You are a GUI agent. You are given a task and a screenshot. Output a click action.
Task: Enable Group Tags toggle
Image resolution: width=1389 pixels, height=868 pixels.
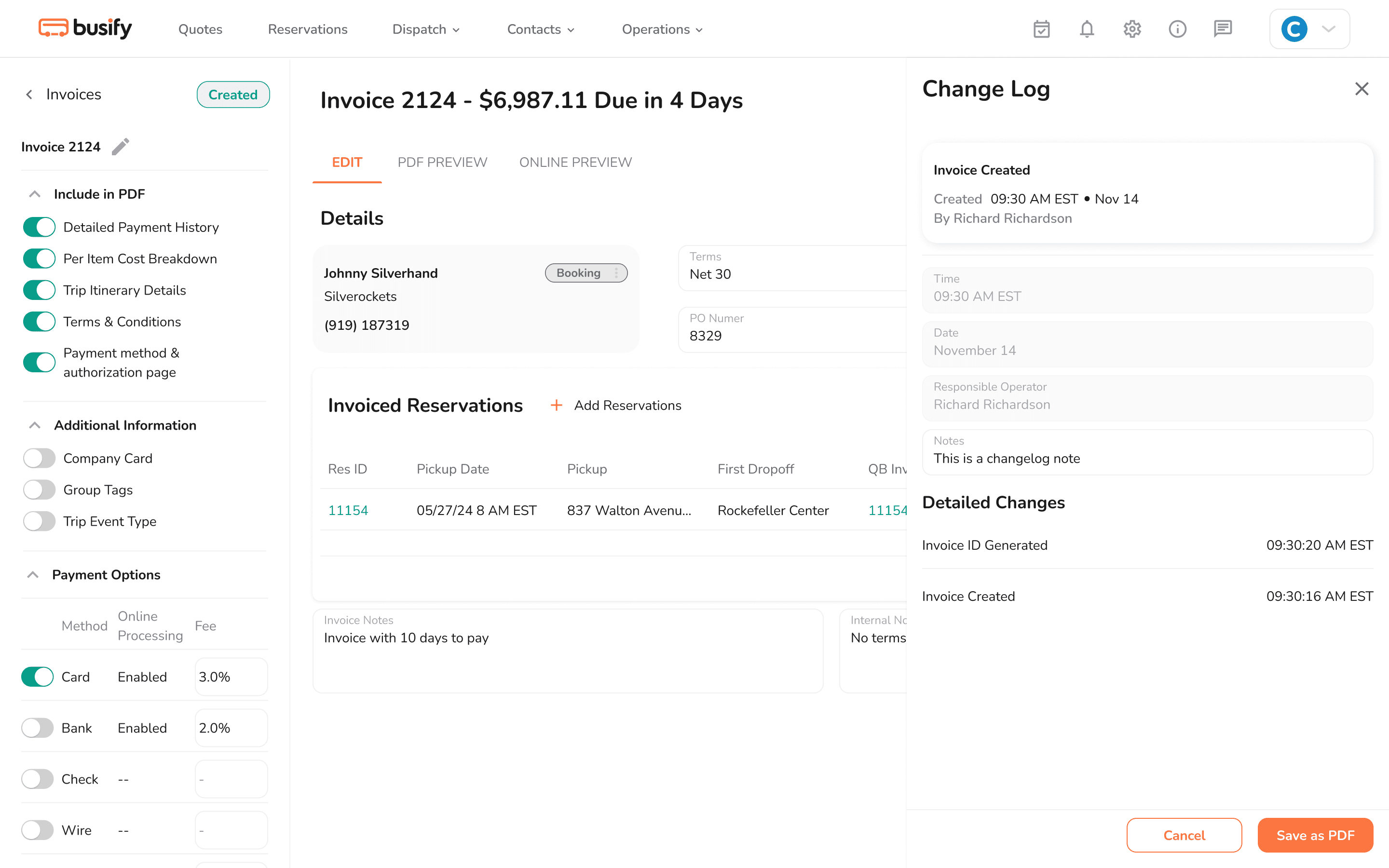39,489
